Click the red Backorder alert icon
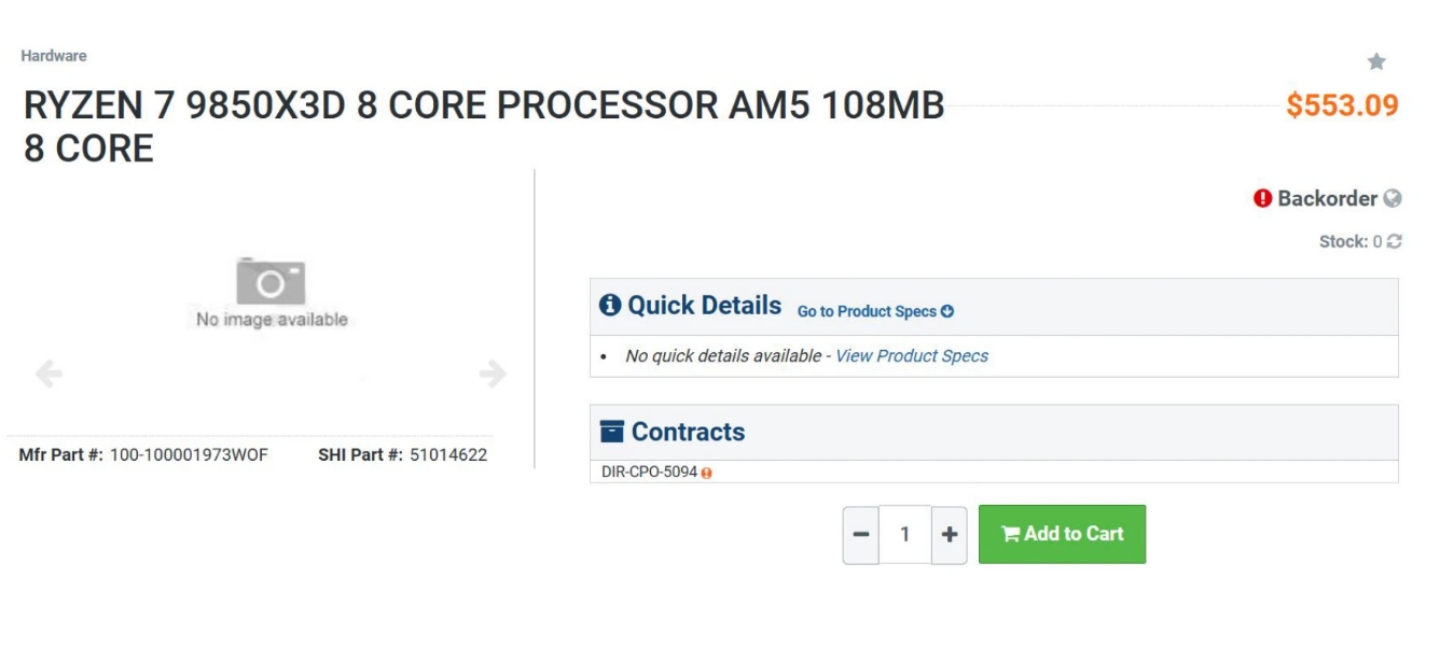The height and width of the screenshot is (648, 1440). pos(1262,199)
